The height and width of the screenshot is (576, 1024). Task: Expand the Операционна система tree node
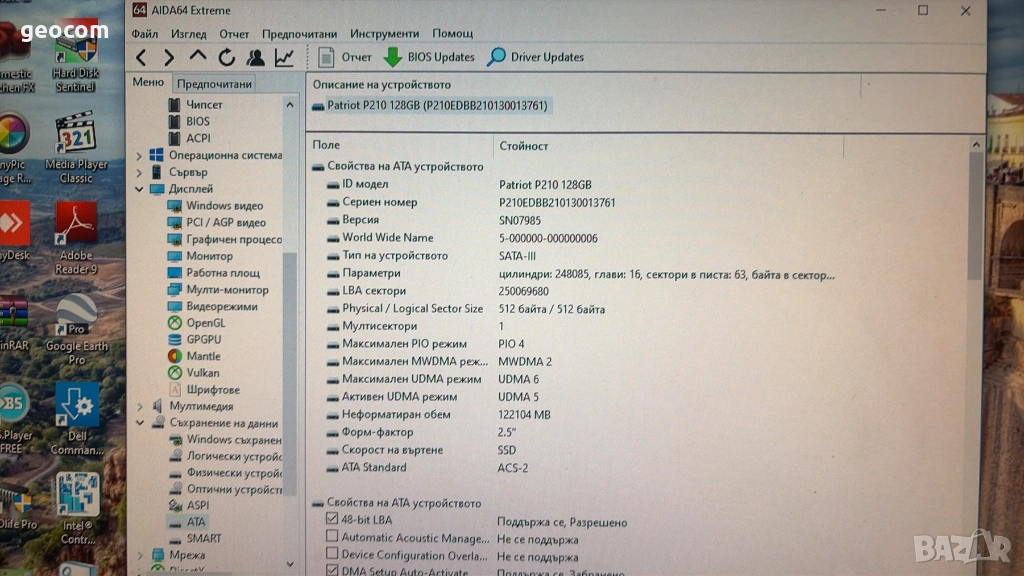click(139, 156)
